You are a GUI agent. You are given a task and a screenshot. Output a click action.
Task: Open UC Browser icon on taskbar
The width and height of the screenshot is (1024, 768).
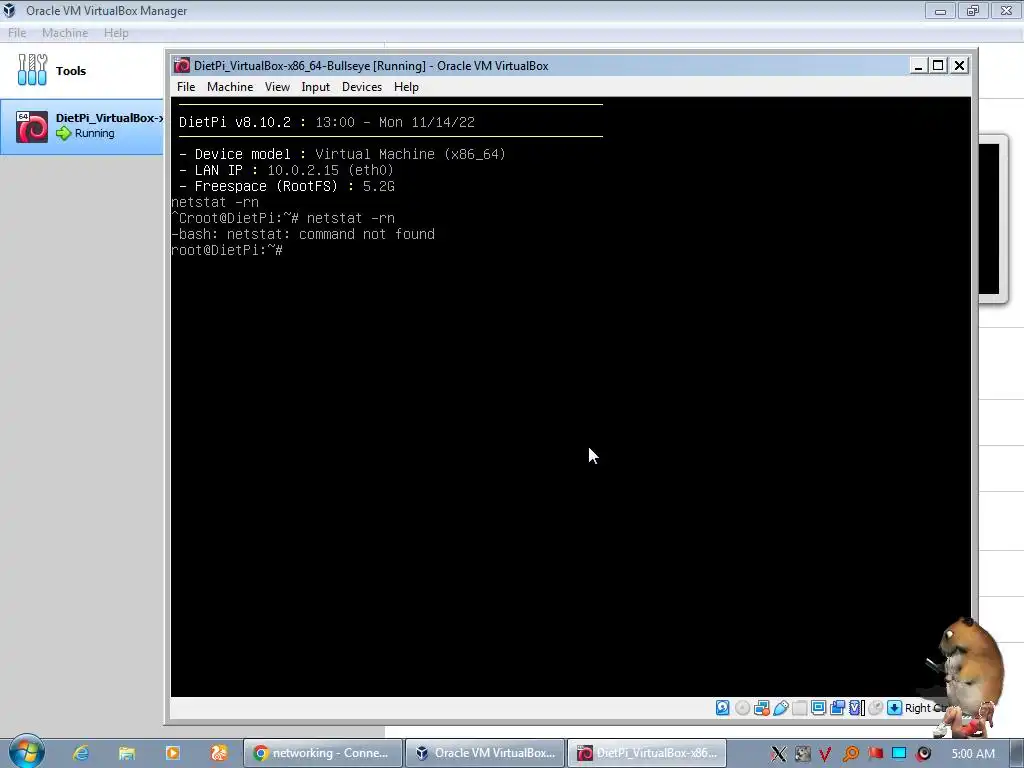(219, 753)
